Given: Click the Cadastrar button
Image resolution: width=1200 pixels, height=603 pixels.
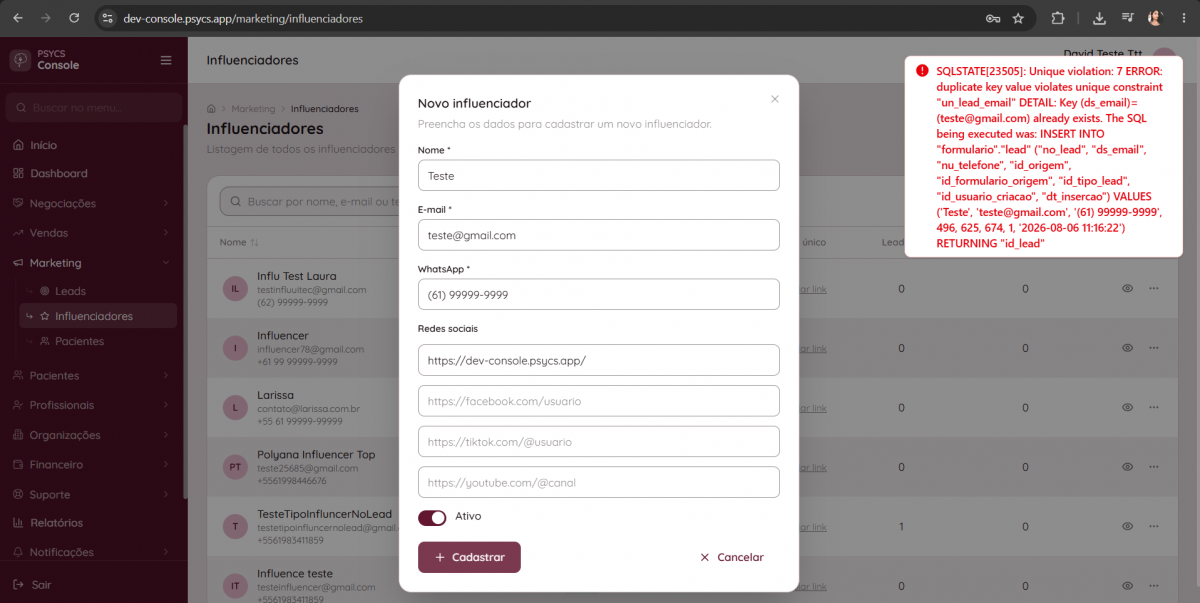Looking at the screenshot, I should (469, 557).
